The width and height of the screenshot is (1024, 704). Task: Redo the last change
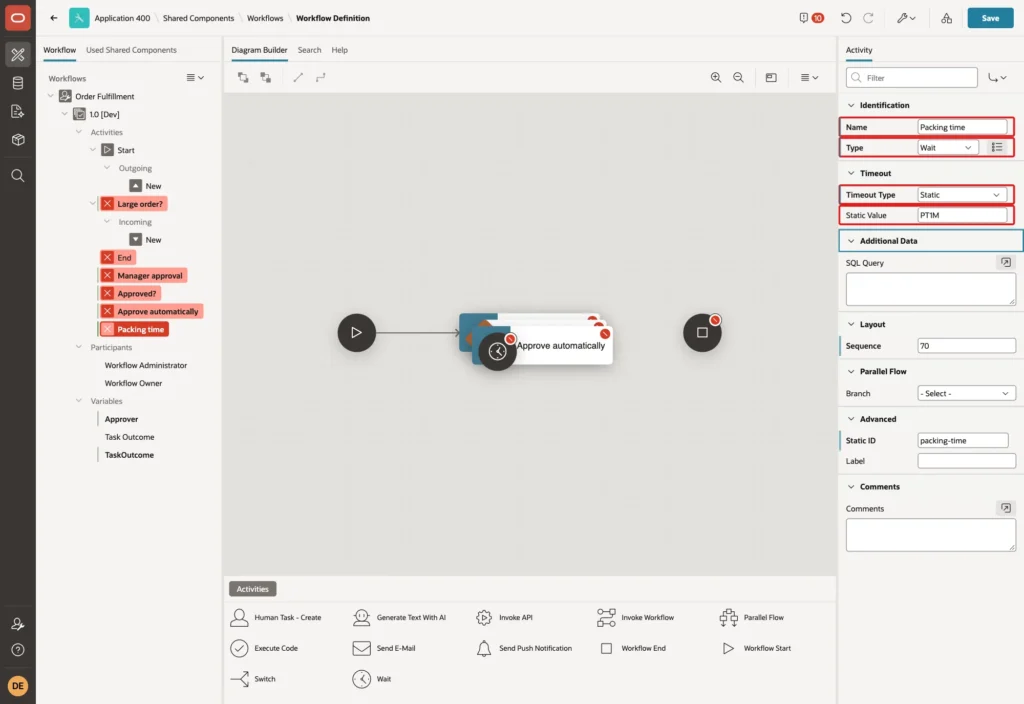(868, 18)
